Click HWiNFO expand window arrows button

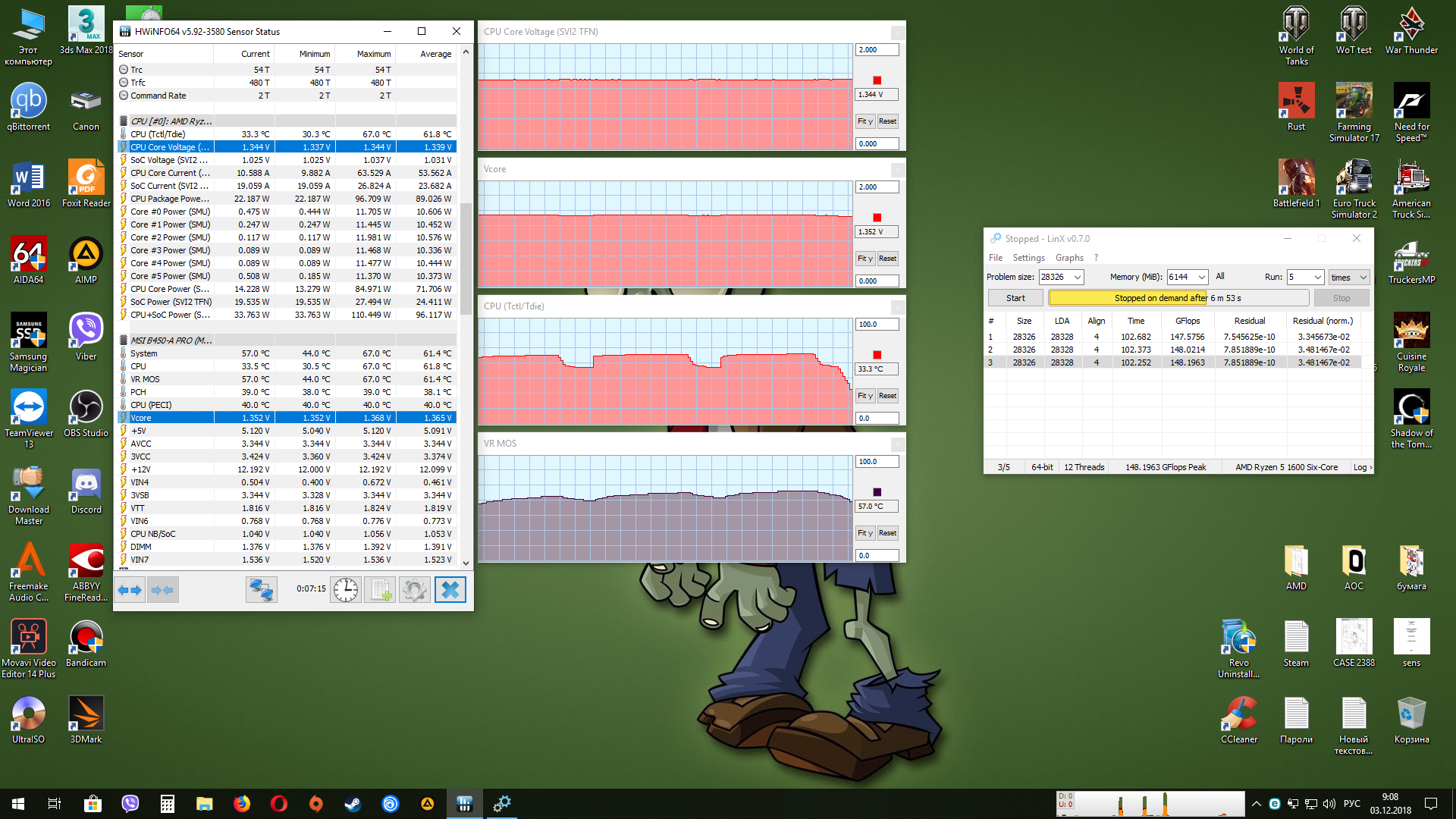point(130,590)
